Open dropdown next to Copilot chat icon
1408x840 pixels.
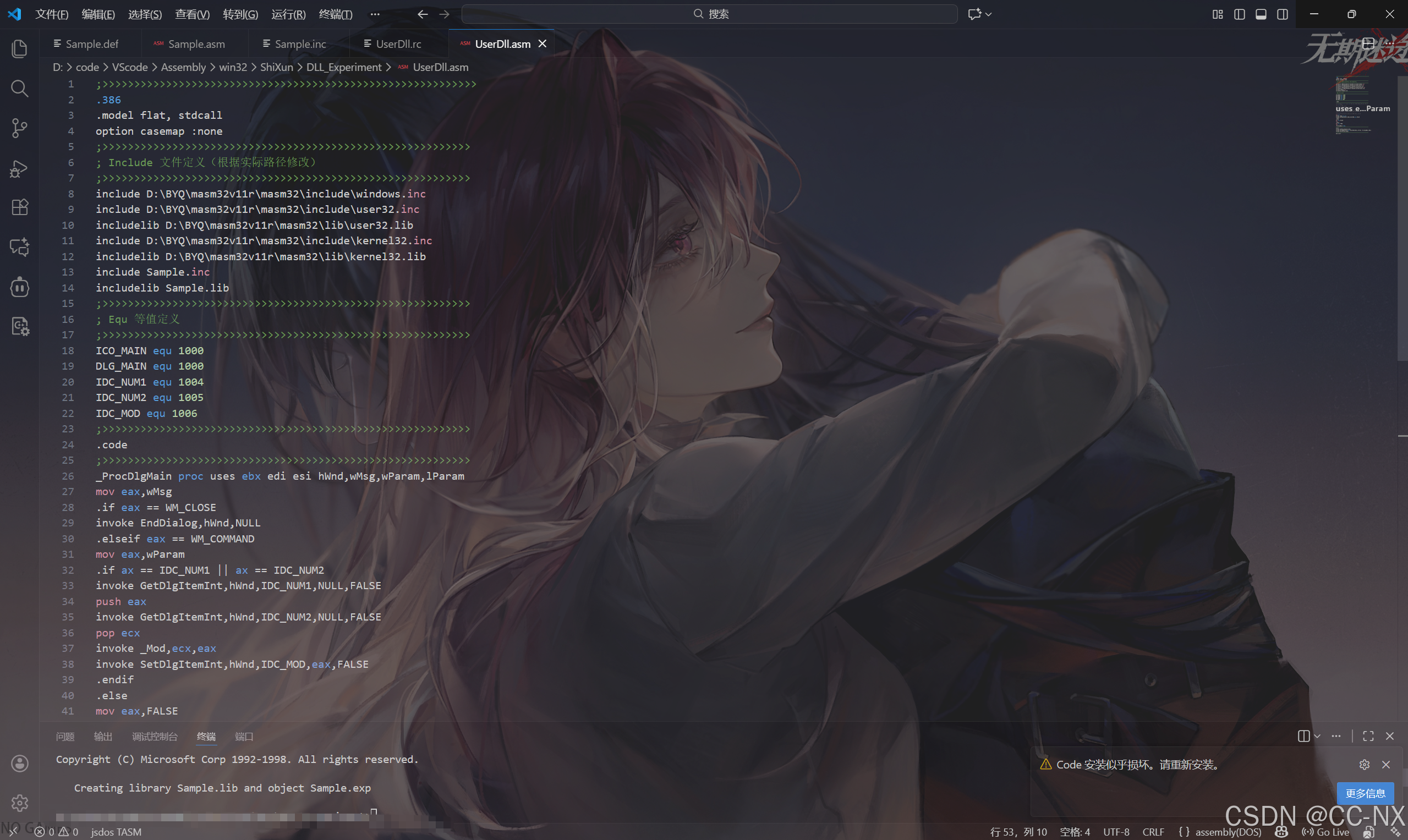989,14
